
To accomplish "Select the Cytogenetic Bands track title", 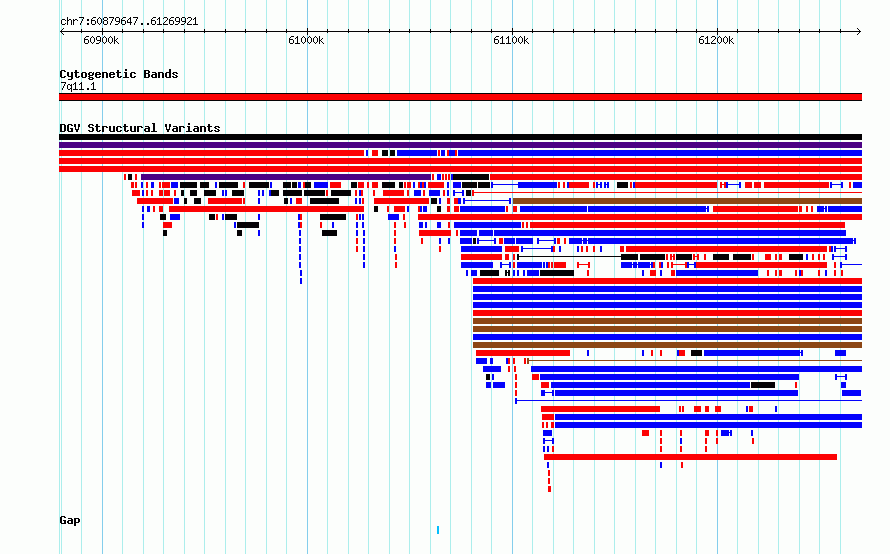I will (x=119, y=74).
